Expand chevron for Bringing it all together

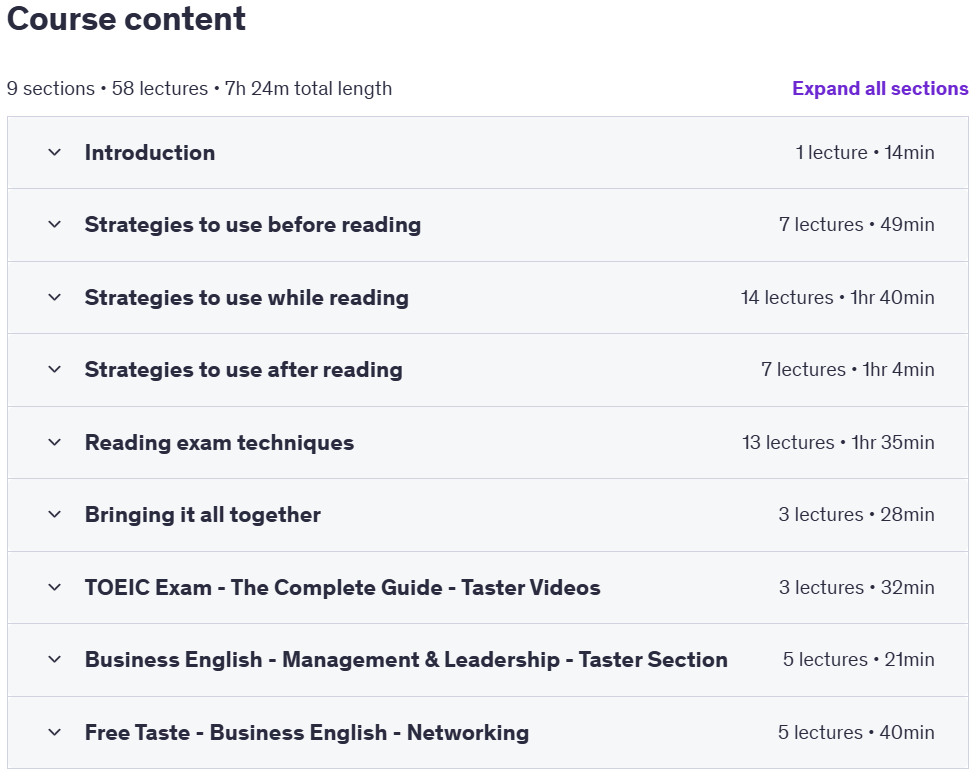(x=55, y=514)
